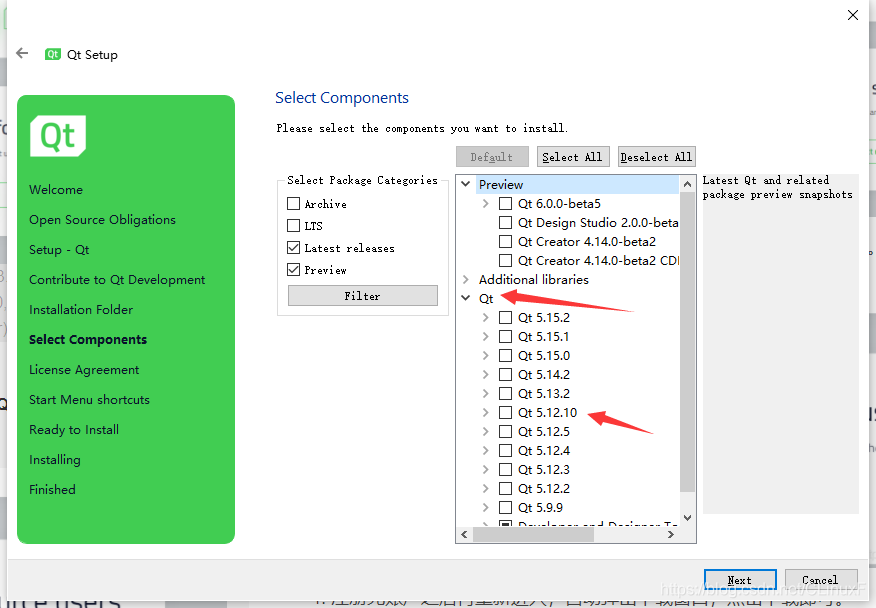Expand the Qt 5.15.1 node
This screenshot has height=608, width=876.
(x=485, y=336)
